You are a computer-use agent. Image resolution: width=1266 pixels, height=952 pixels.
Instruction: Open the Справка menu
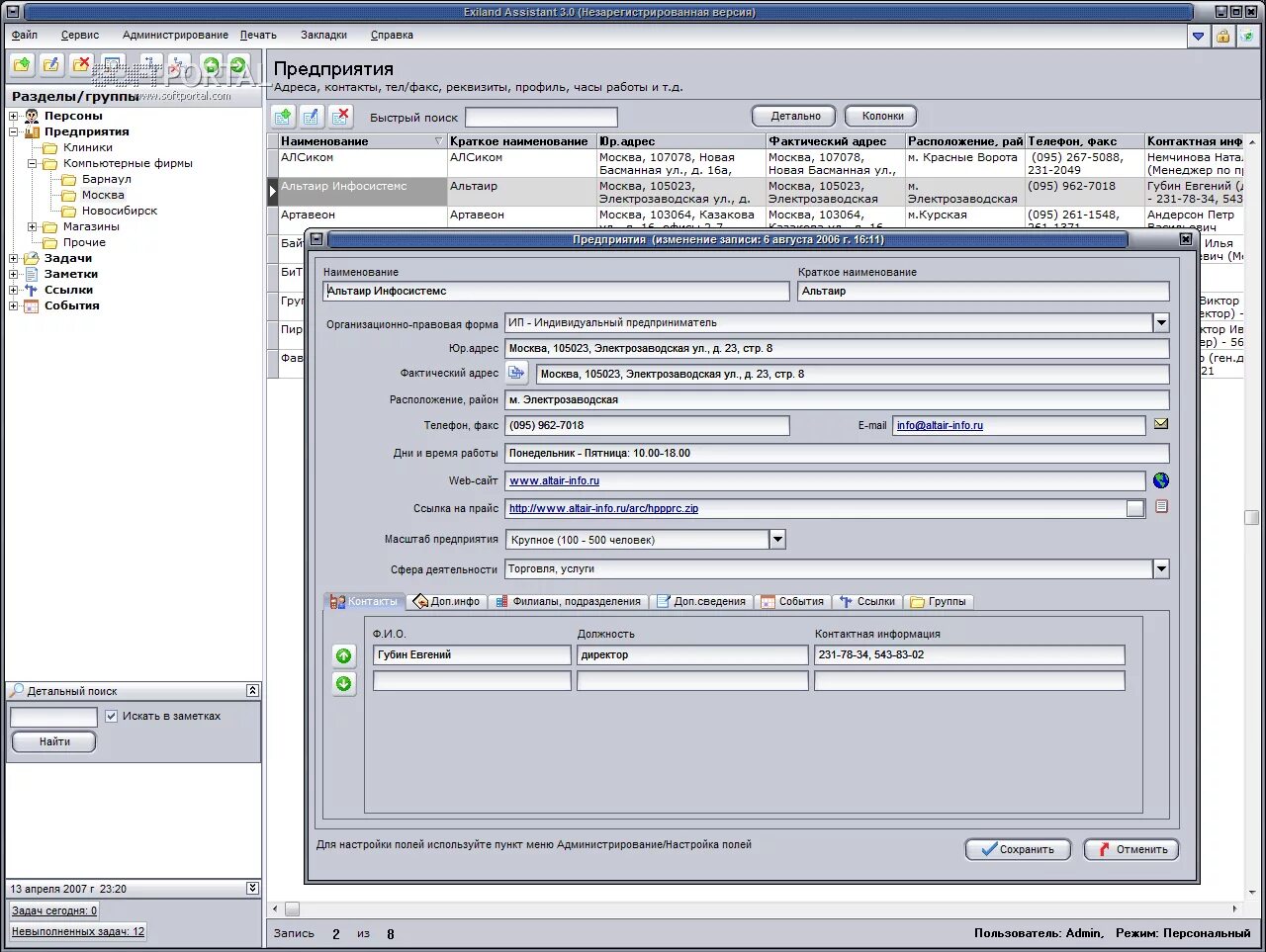tap(392, 35)
